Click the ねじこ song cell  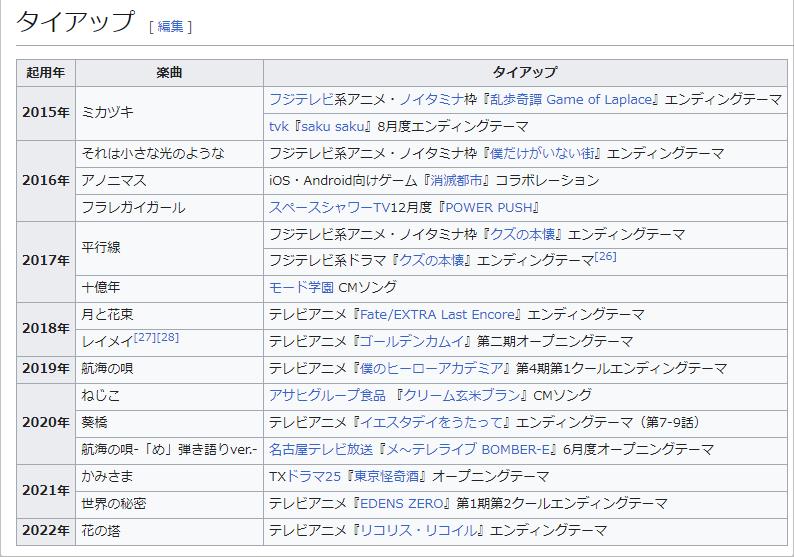[x=169, y=395]
